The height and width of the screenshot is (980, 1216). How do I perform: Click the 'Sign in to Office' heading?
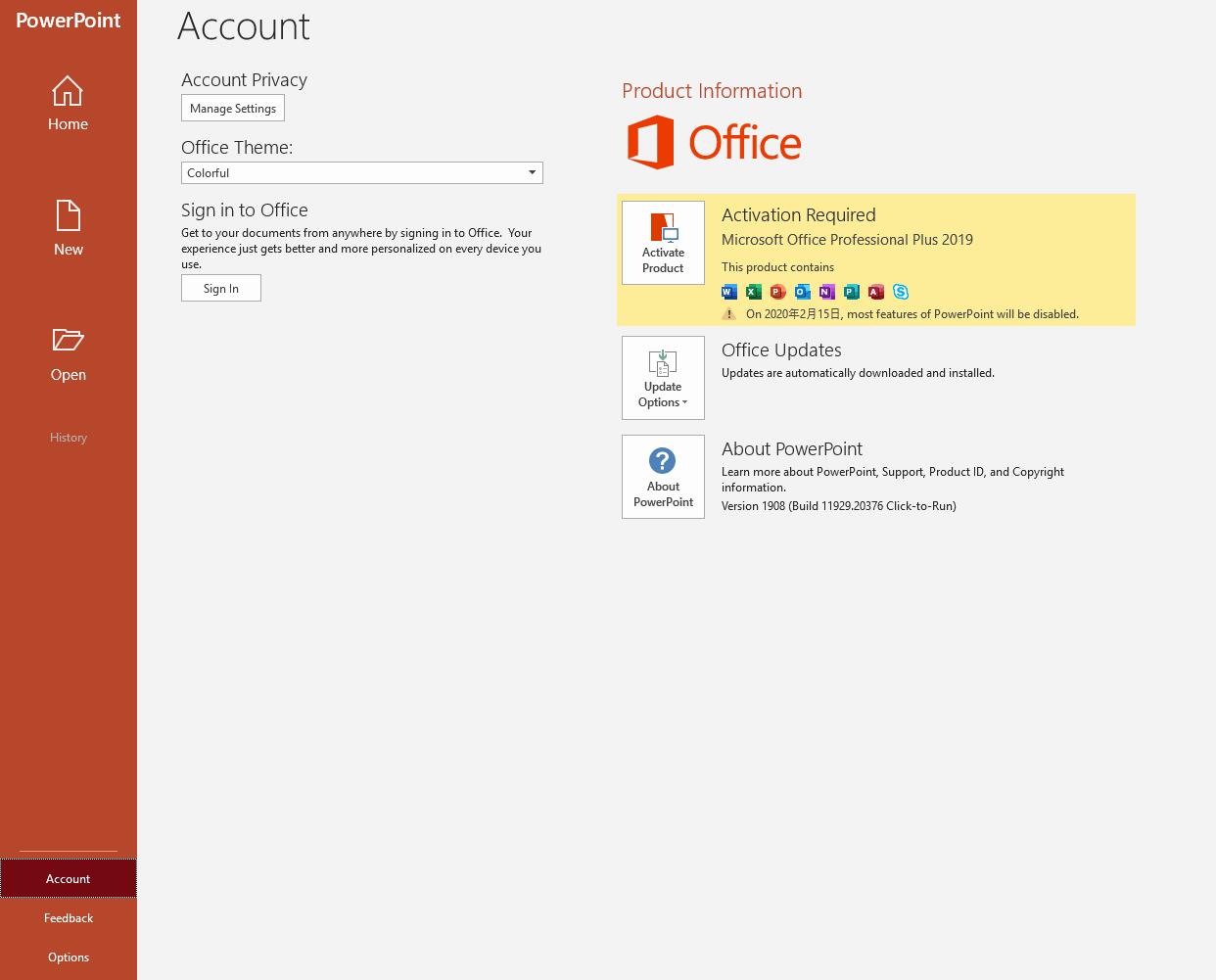245,210
